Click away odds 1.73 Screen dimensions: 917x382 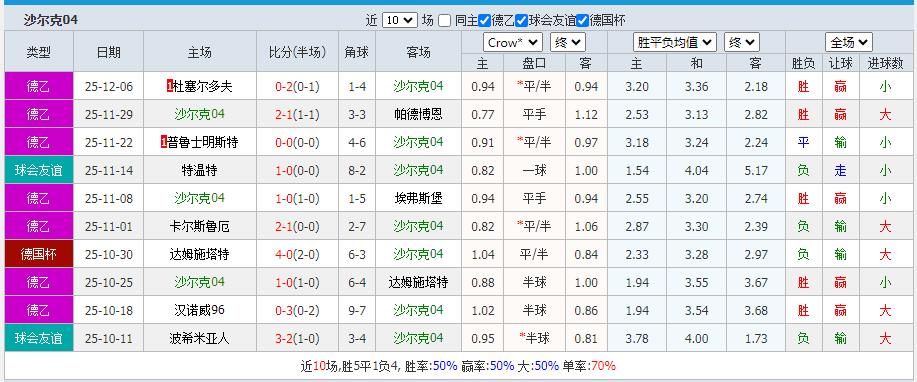point(756,338)
